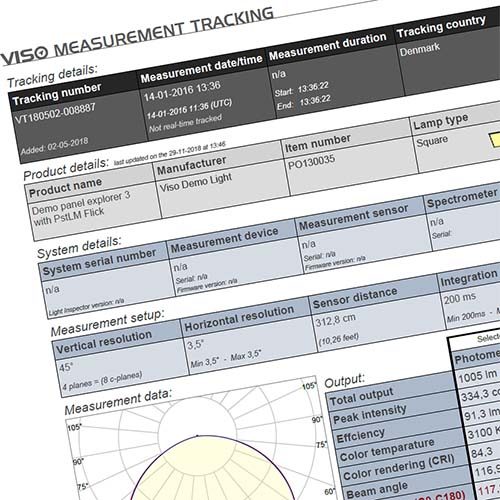Screen dimensions: 500x500
Task: Select item number 'PO130035'
Action: click(311, 162)
